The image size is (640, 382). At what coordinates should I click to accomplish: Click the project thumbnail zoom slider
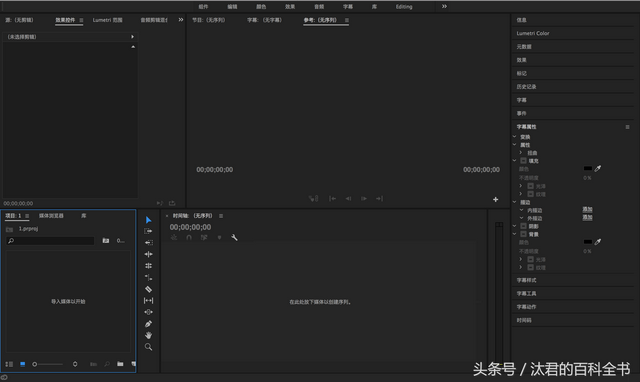point(48,364)
